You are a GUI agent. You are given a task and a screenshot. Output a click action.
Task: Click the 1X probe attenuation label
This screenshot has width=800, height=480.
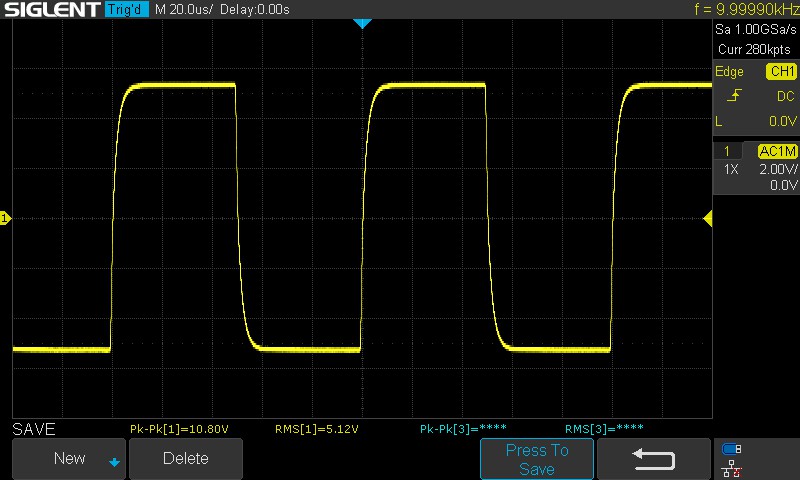731,169
